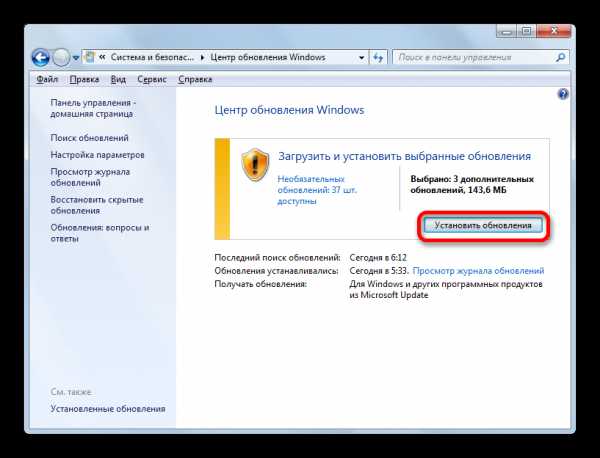Open the address bar history dropdown
Viewport: 600px width, 458px height.
coord(362,58)
